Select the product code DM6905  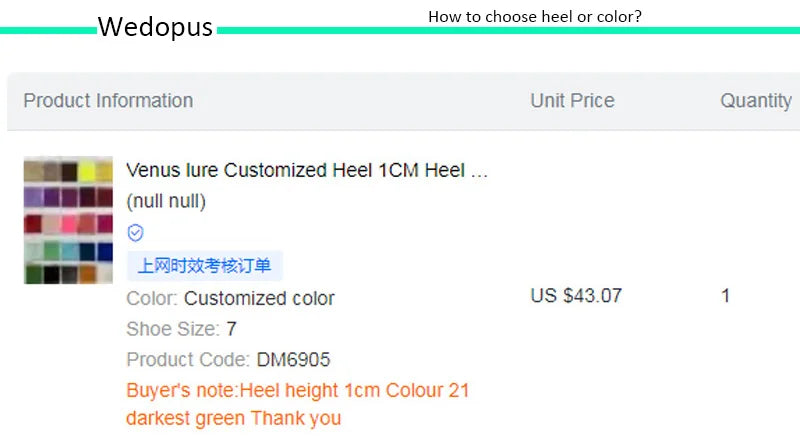(x=293, y=360)
